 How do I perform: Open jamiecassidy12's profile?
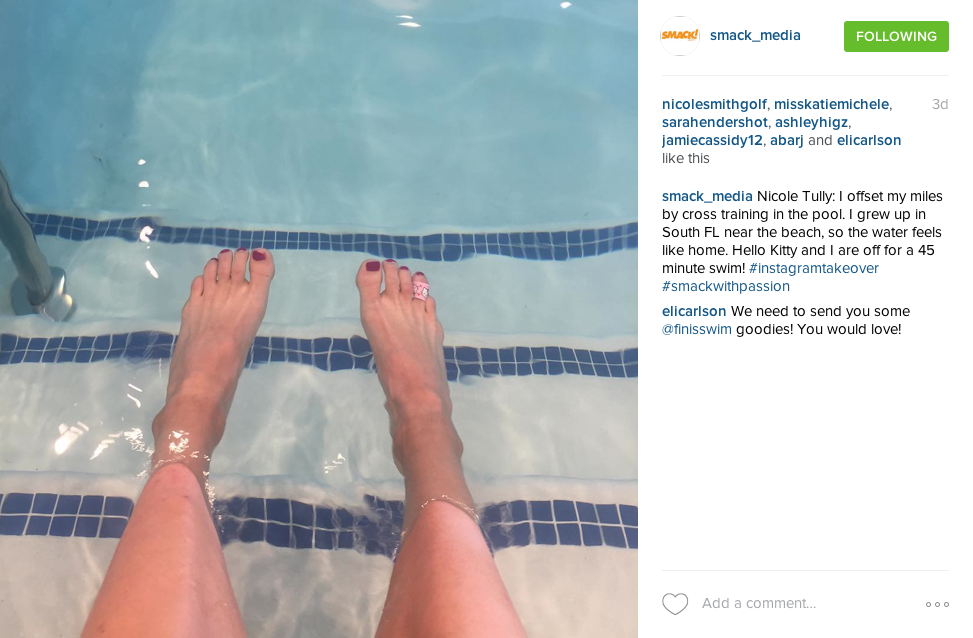pyautogui.click(x=712, y=140)
